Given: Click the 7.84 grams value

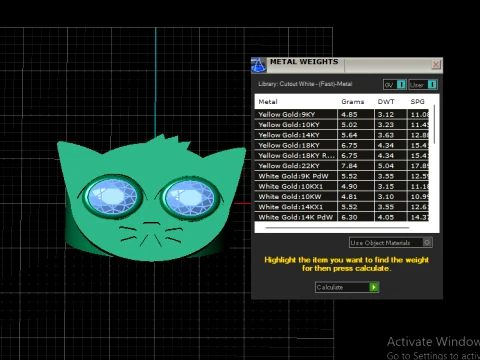Looking at the screenshot, I should pos(349,166).
